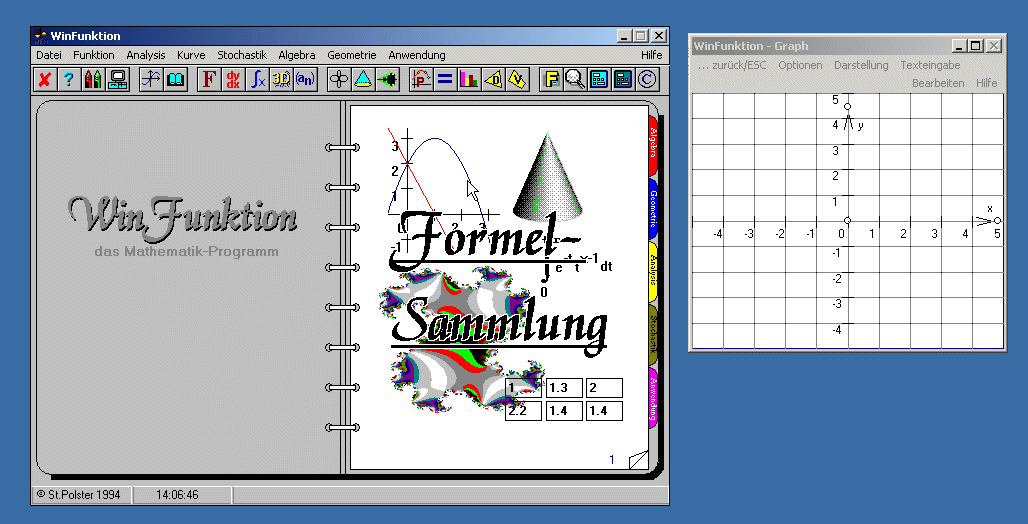Switch to the red Algebra notebook tab
The height and width of the screenshot is (524, 1028).
[x=653, y=145]
